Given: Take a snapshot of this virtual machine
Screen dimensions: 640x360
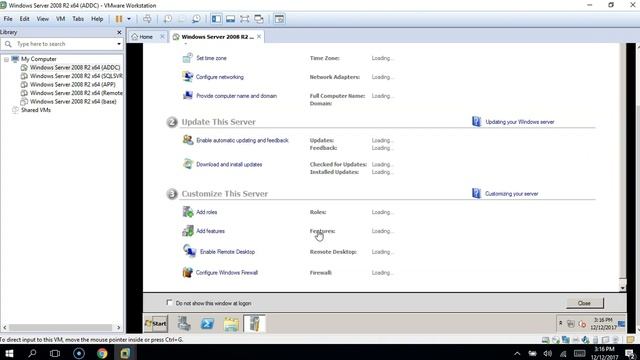Looking at the screenshot, I should click(x=168, y=19).
